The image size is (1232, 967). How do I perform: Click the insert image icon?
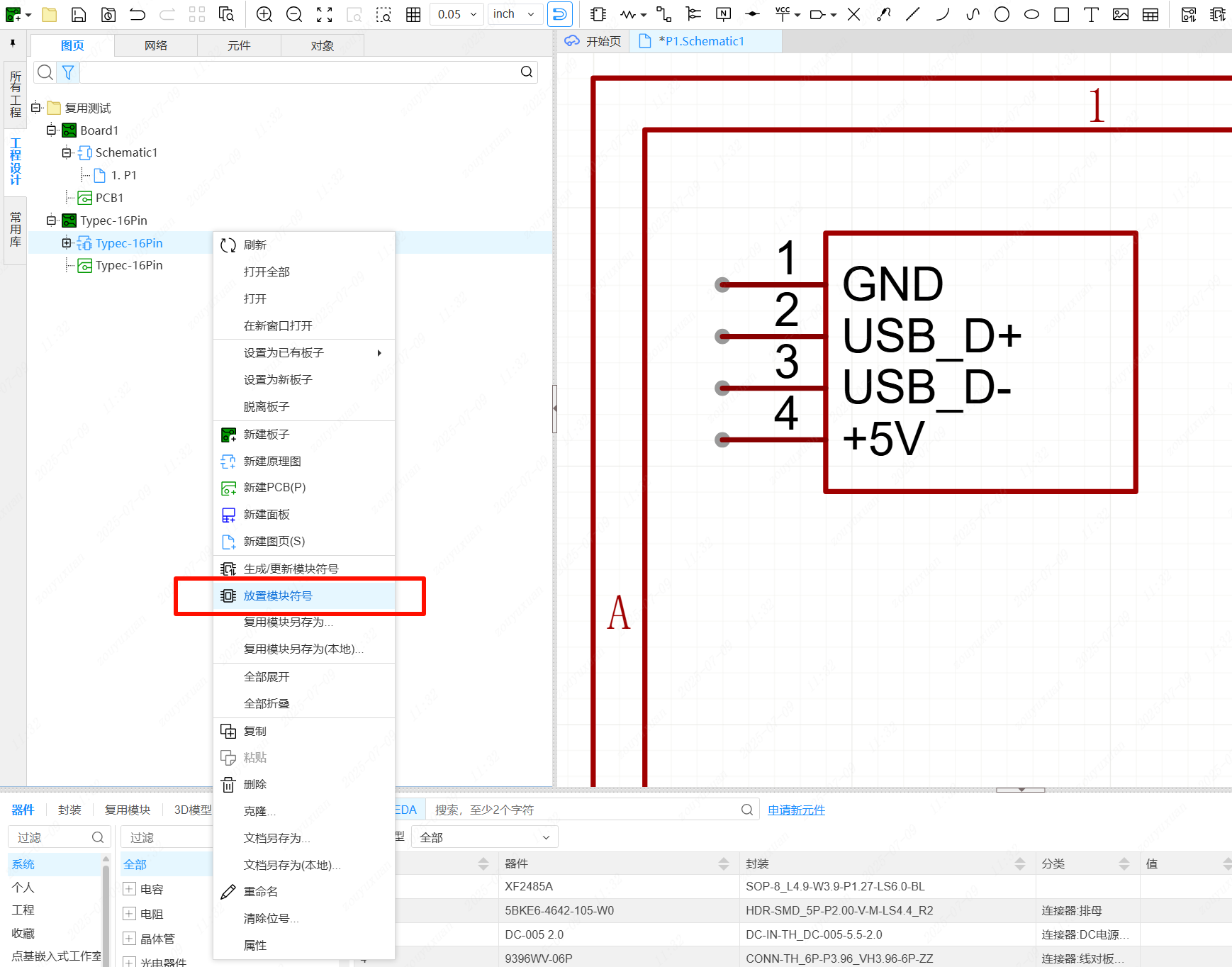point(1121,14)
